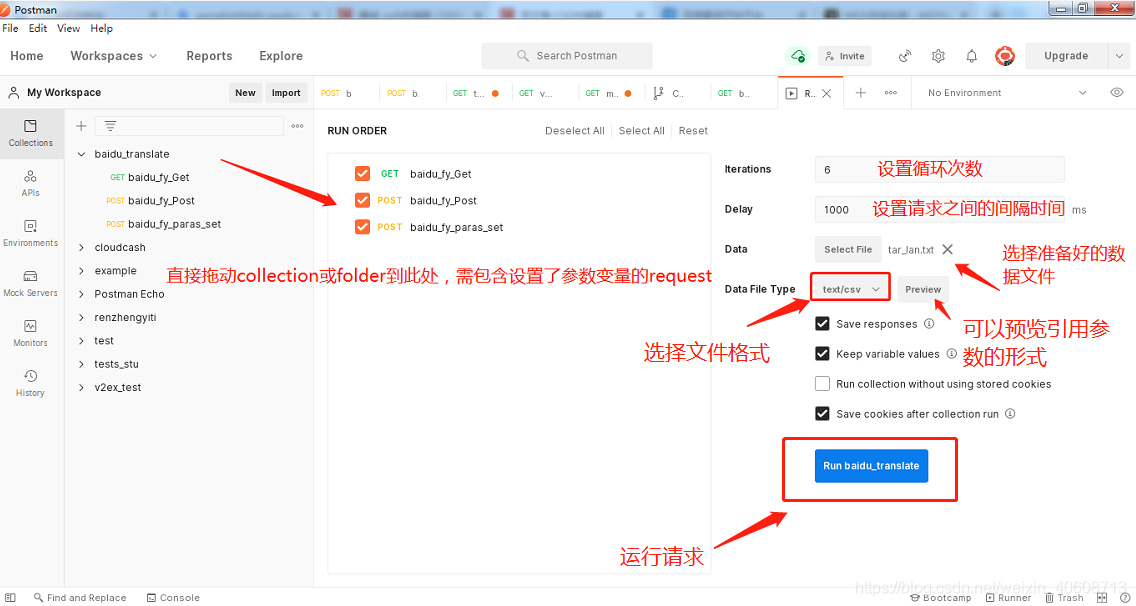This screenshot has width=1136, height=606.
Task: Click the Invite button
Action: (845, 56)
